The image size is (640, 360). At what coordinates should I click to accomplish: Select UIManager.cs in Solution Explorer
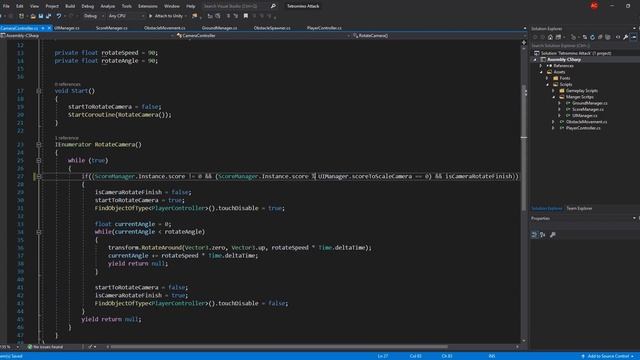pos(584,116)
